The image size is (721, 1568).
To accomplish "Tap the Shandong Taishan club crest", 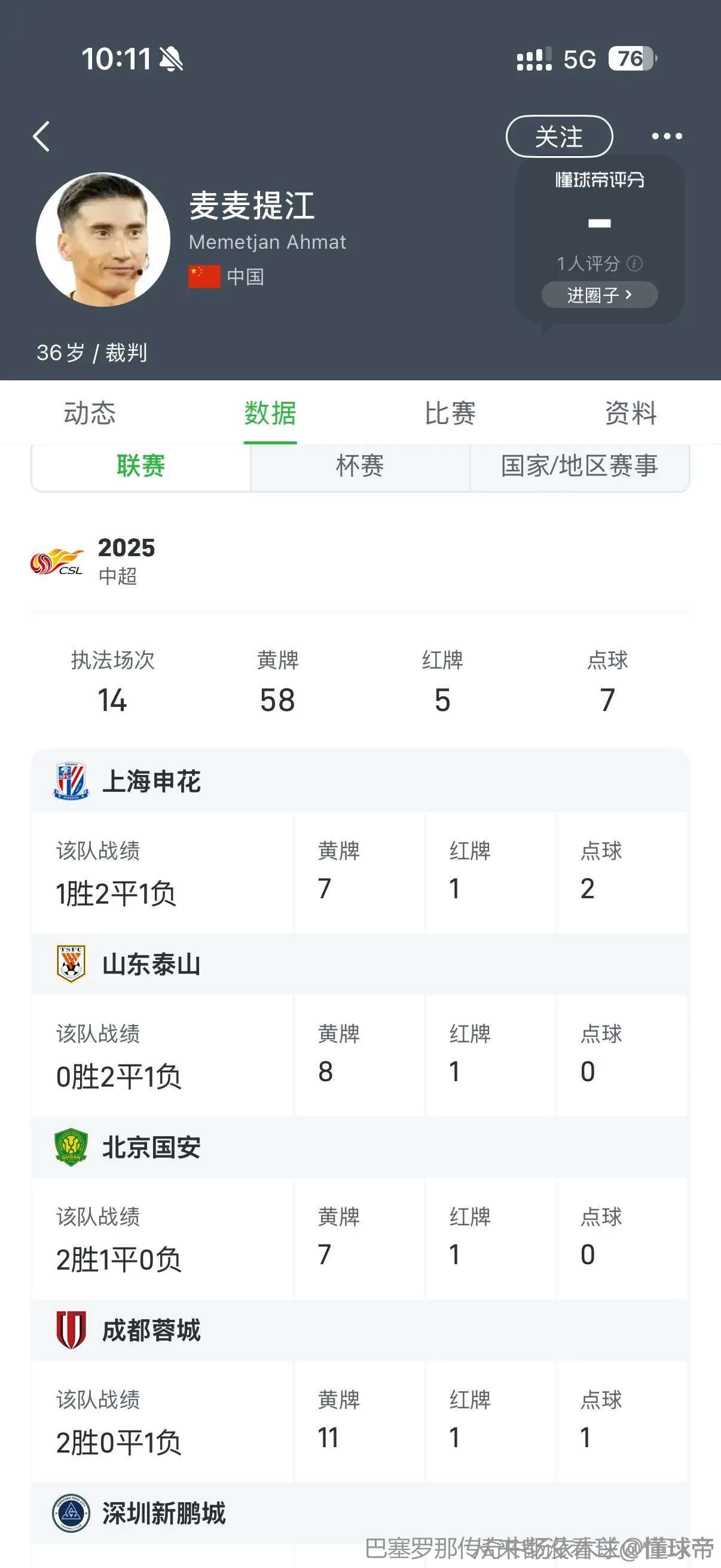I will (x=71, y=963).
